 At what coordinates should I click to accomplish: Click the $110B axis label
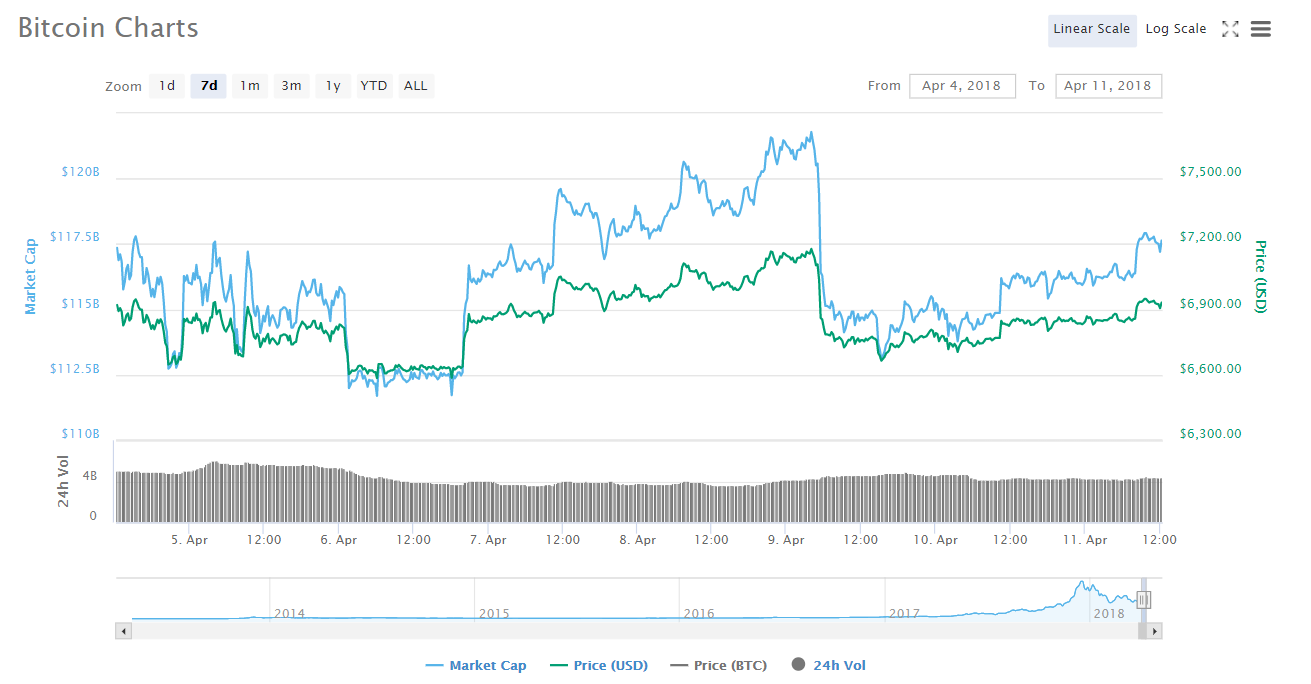point(81,434)
